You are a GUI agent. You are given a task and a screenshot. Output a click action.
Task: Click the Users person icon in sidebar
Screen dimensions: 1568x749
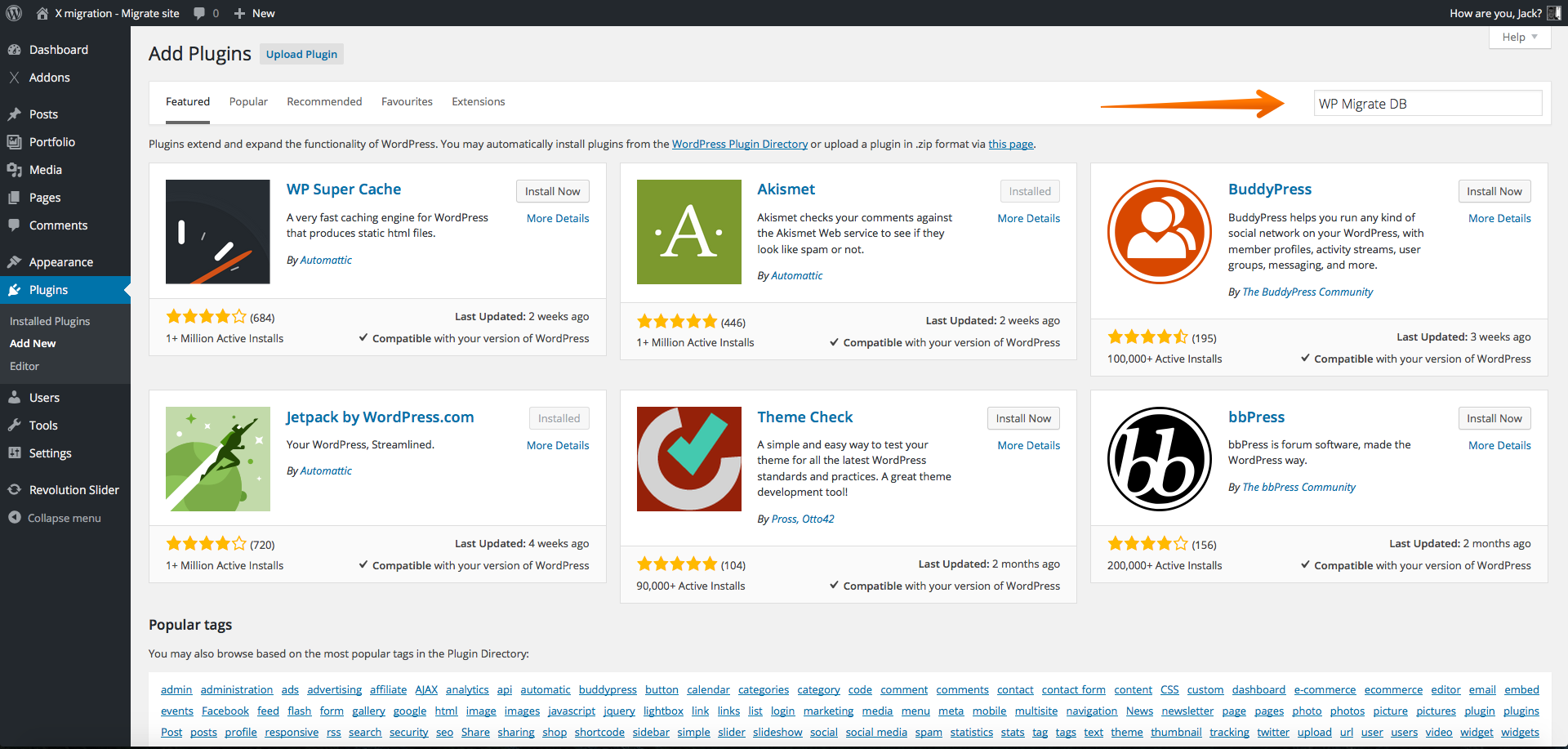coord(14,398)
